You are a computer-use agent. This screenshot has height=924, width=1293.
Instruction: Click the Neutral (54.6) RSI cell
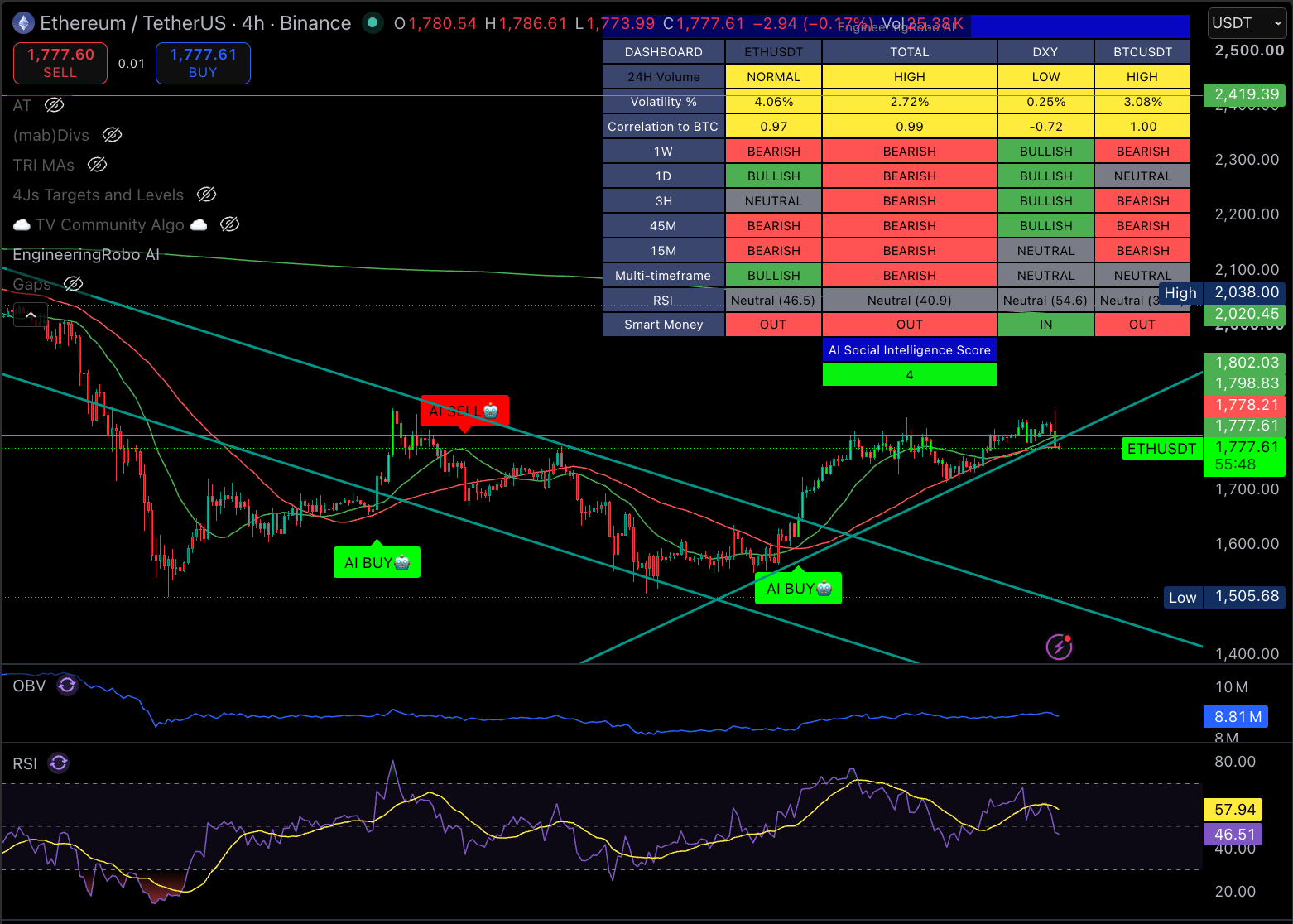(x=1045, y=301)
